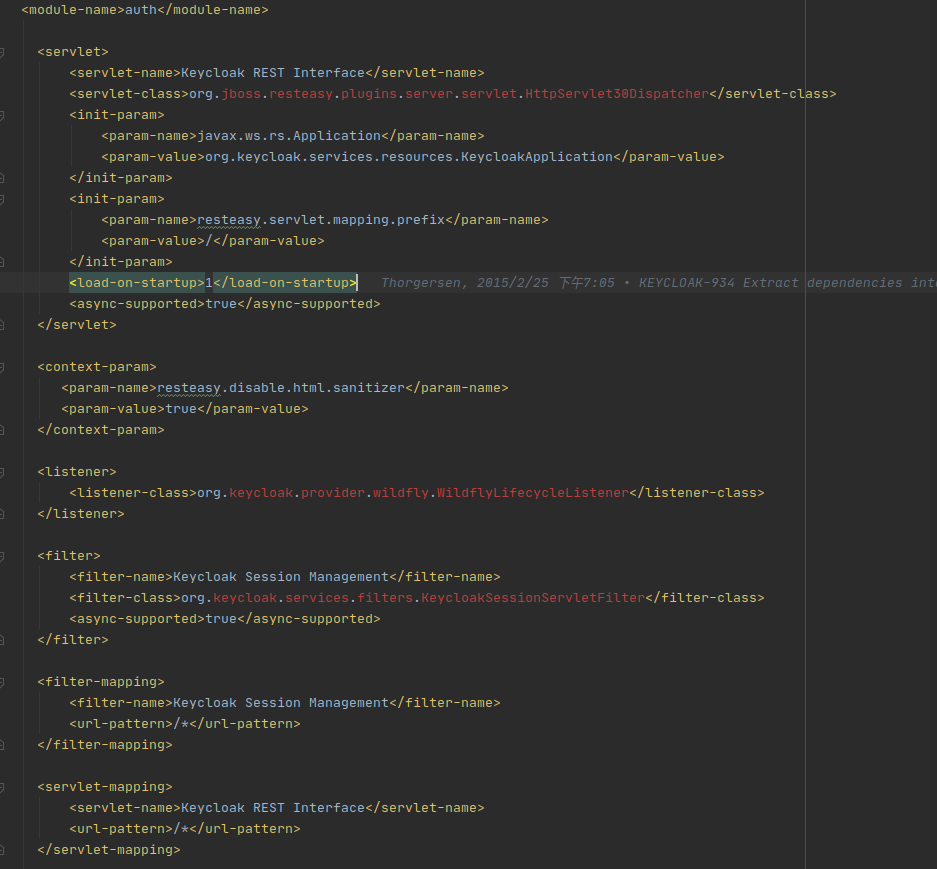Click the async-supported line inside the filter block
Image resolution: width=937 pixels, height=869 pixels.
coord(225,619)
